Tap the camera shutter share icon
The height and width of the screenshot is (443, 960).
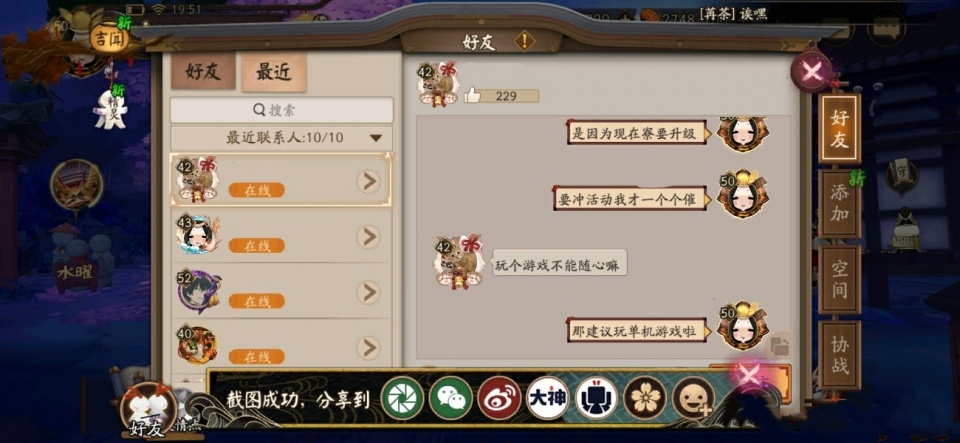(x=402, y=398)
